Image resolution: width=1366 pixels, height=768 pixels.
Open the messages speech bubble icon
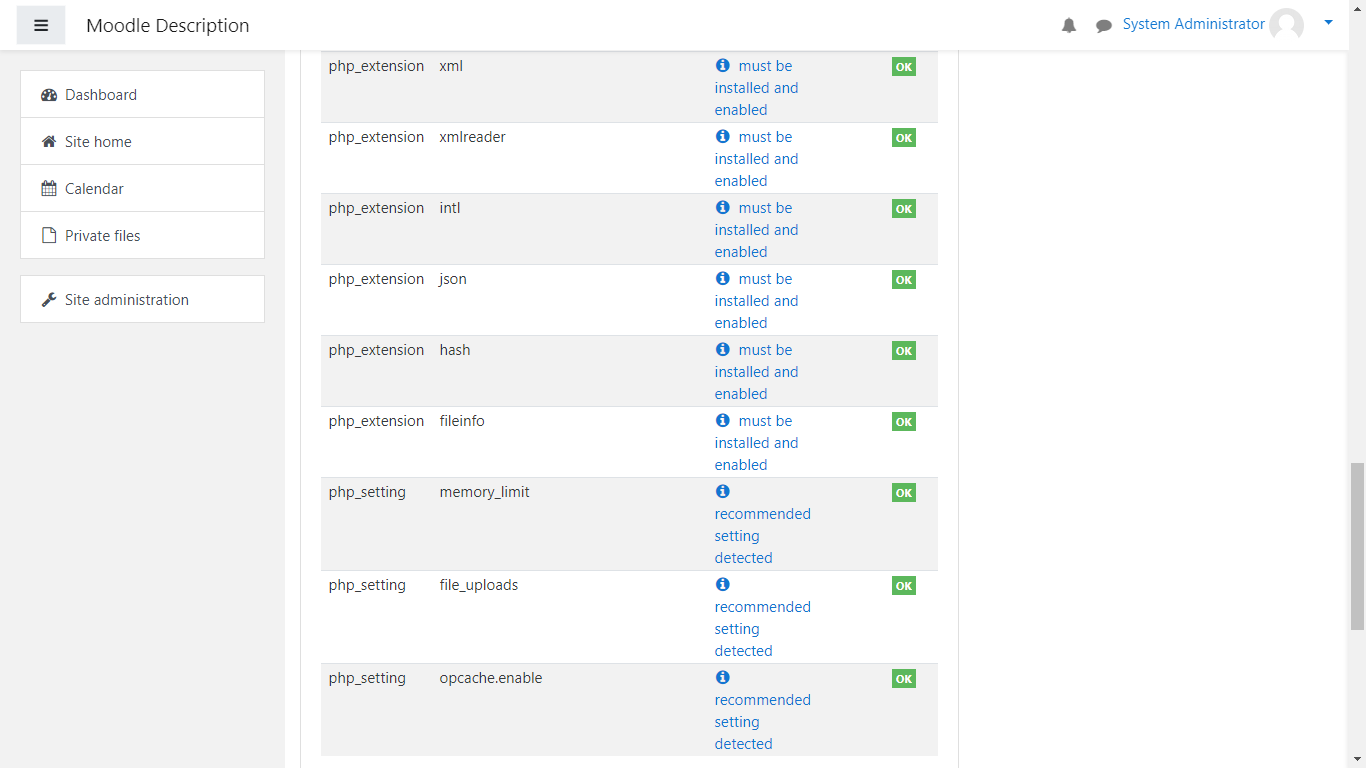click(x=1103, y=26)
